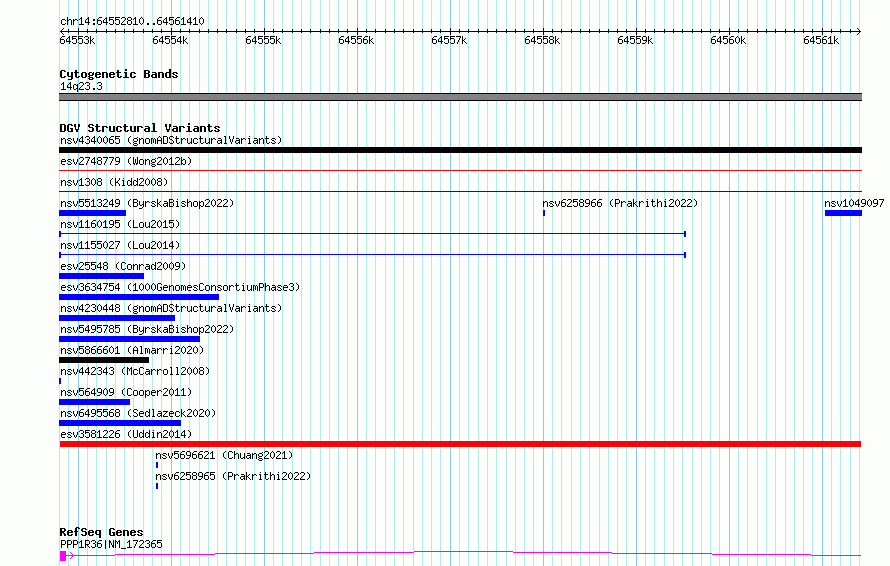Click the 64561k ruler tick label
Viewport: 890px width, 566px height.
coord(821,41)
